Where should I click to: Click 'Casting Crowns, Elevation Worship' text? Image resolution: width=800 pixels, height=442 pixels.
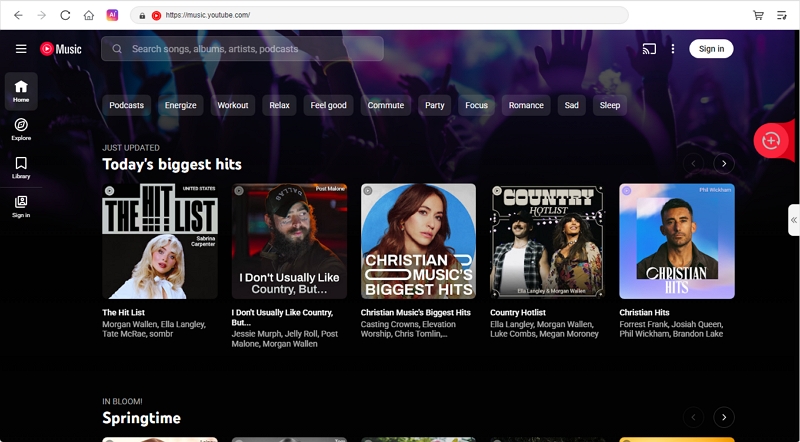408,329
